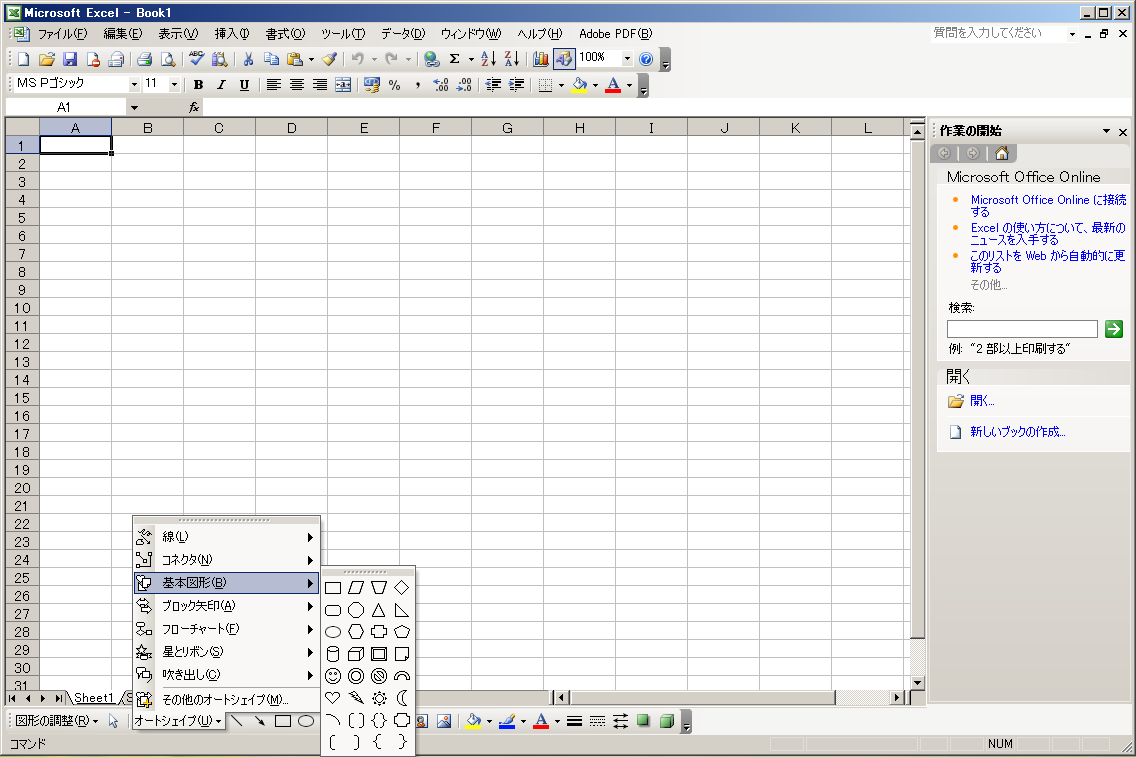Toggle Bold formatting
This screenshot has width=1136, height=757.
coord(198,85)
